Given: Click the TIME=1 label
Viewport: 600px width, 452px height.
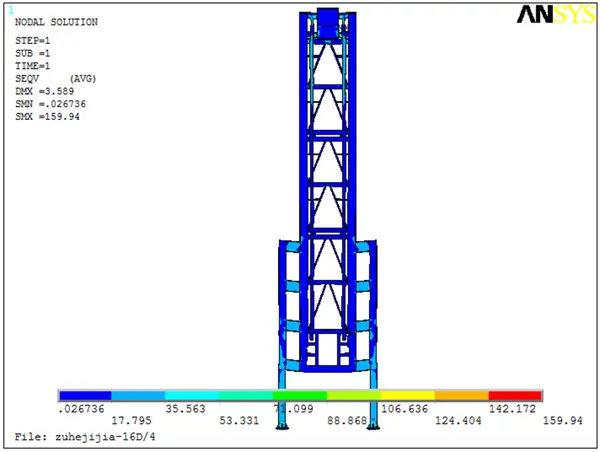Looking at the screenshot, I should pyautogui.click(x=32, y=65).
